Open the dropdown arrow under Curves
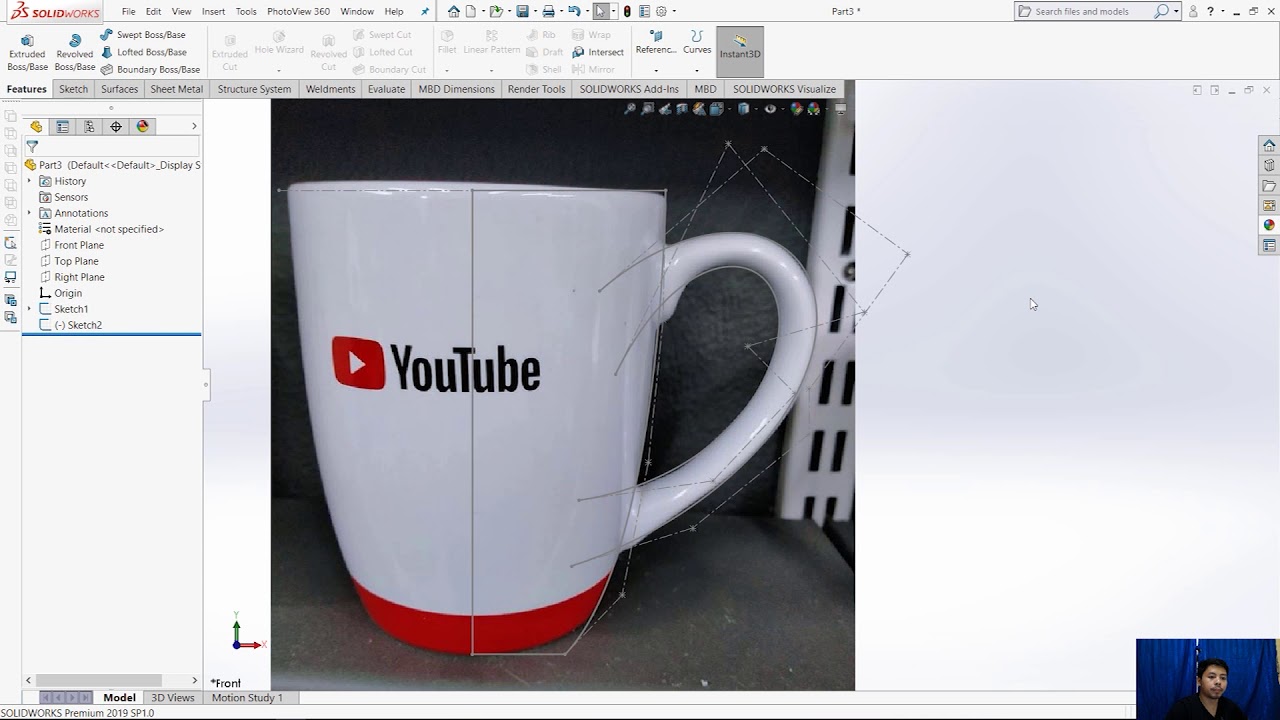This screenshot has width=1280, height=720. 697,70
